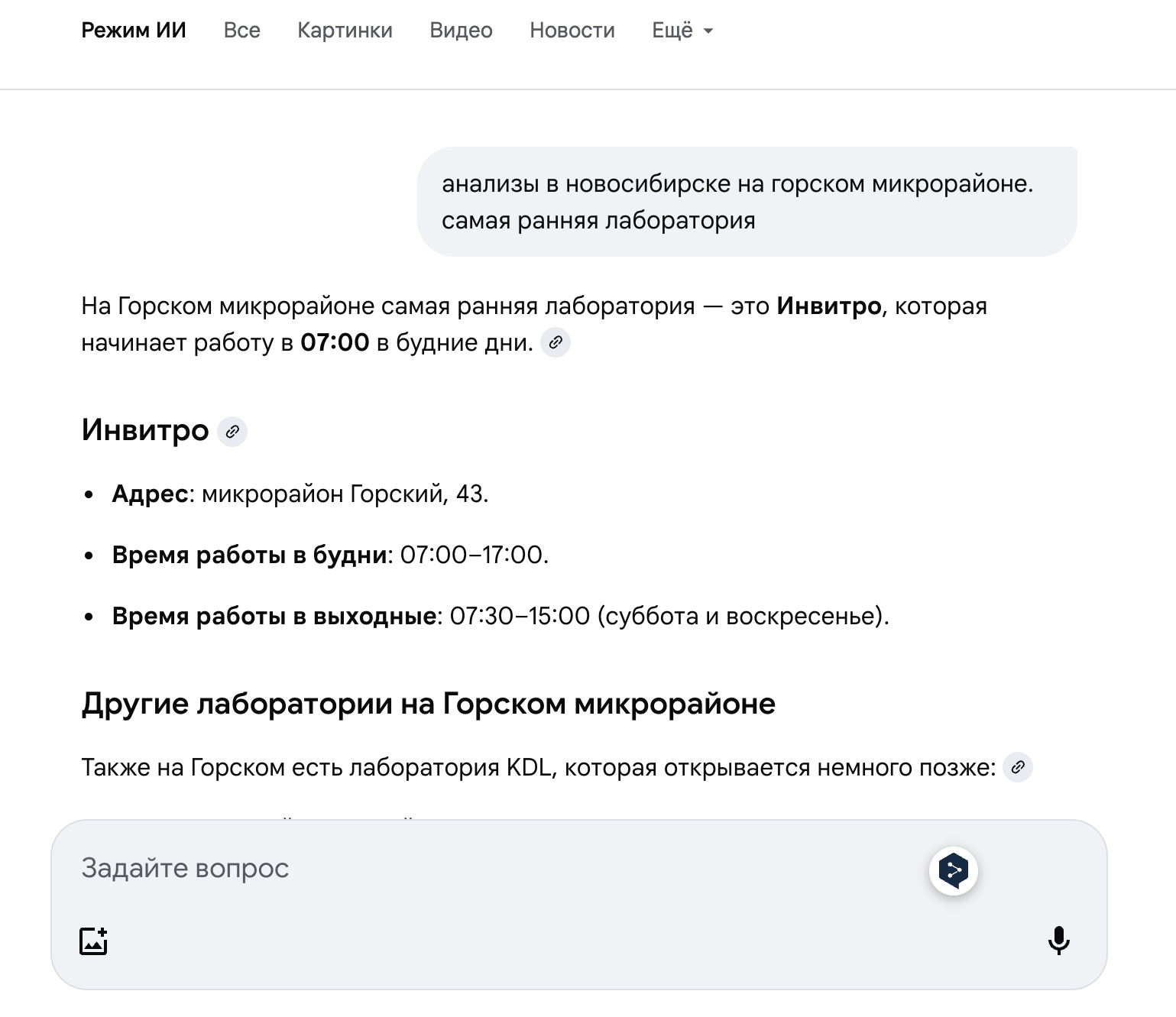Click the Другие лаборатории на Горском микрорайоне heading
The height and width of the screenshot is (1017, 1176).
(x=428, y=704)
